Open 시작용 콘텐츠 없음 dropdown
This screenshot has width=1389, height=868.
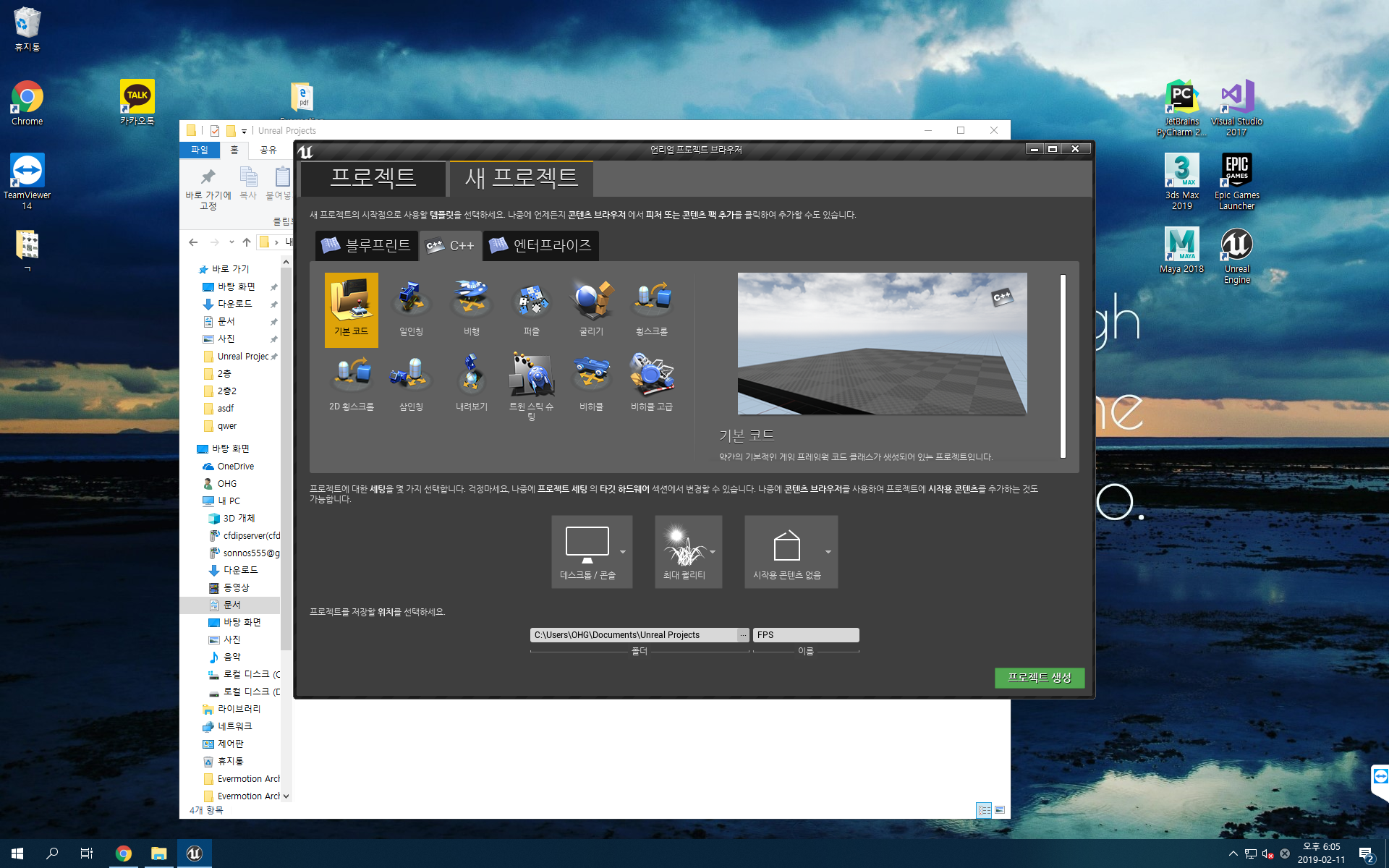[791, 552]
